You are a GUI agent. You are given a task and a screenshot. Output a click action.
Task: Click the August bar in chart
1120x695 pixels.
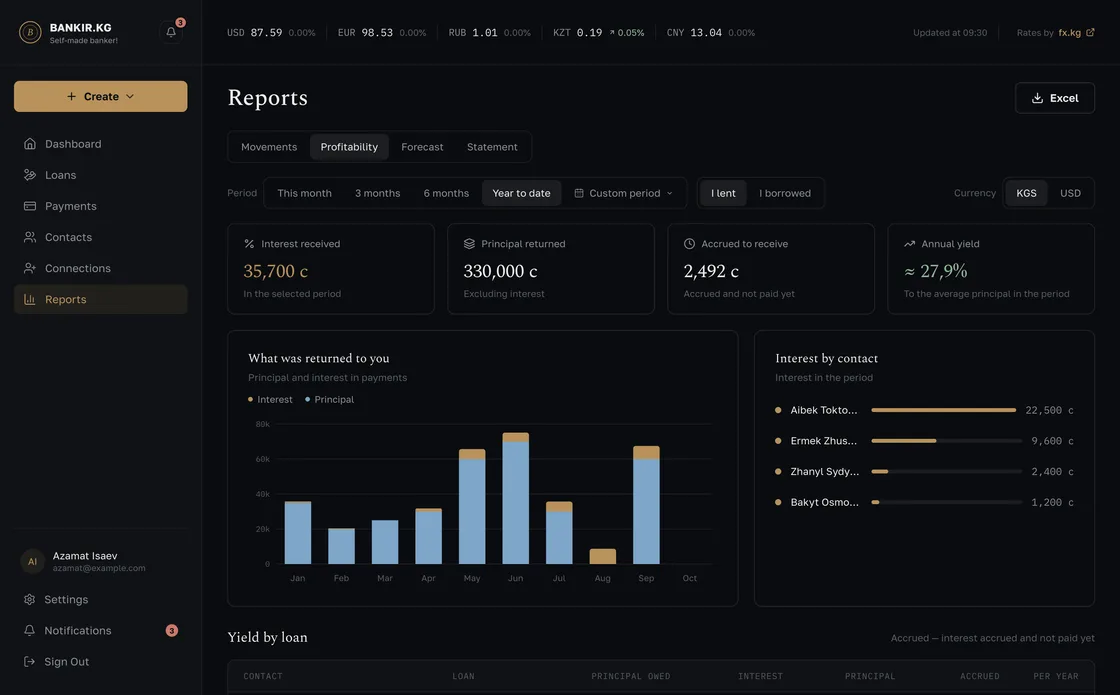(x=603, y=556)
